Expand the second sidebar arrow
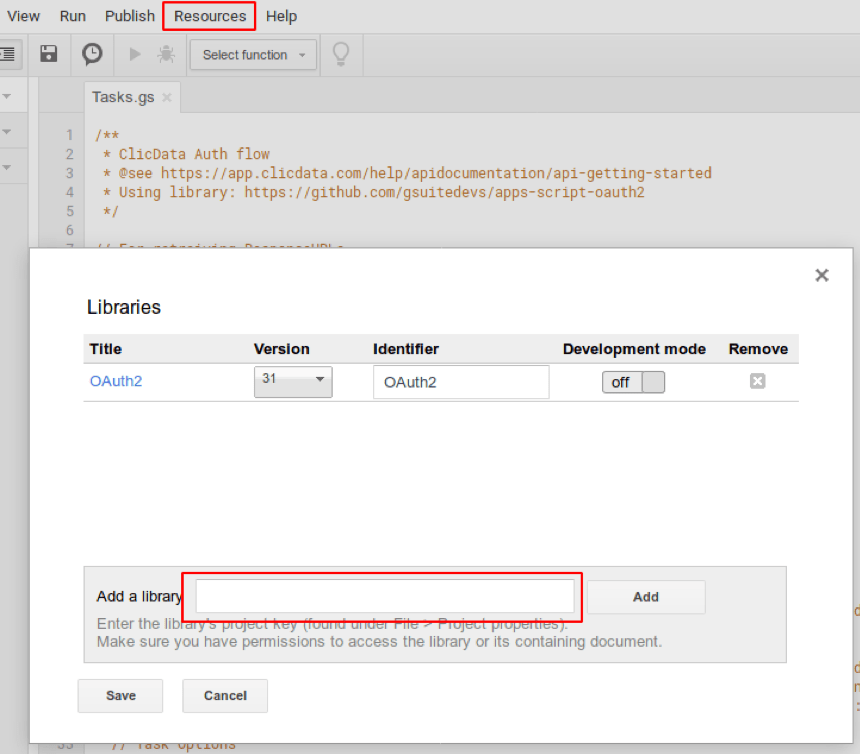The width and height of the screenshot is (860, 754). pyautogui.click(x=7, y=132)
